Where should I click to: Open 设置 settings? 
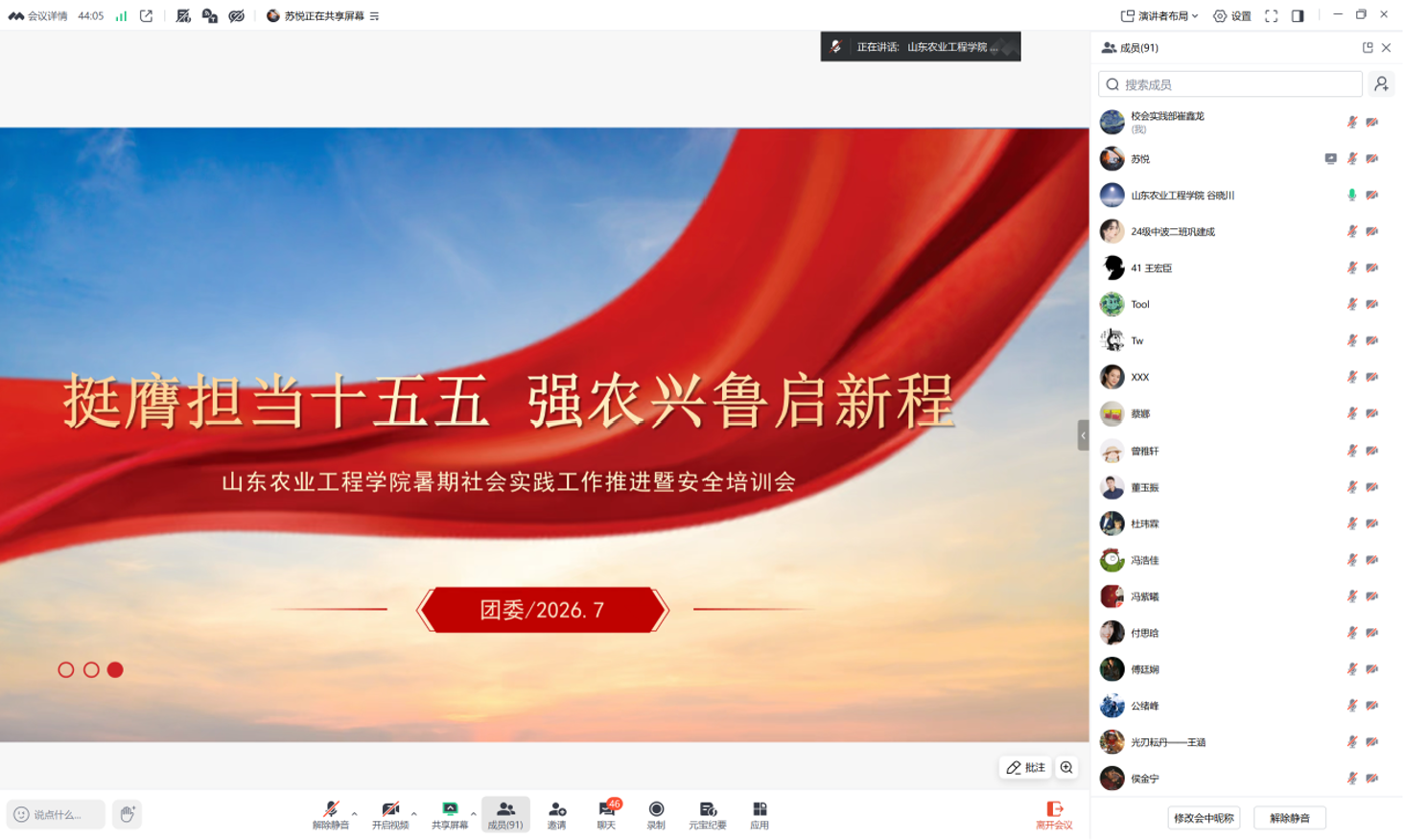coord(1232,16)
